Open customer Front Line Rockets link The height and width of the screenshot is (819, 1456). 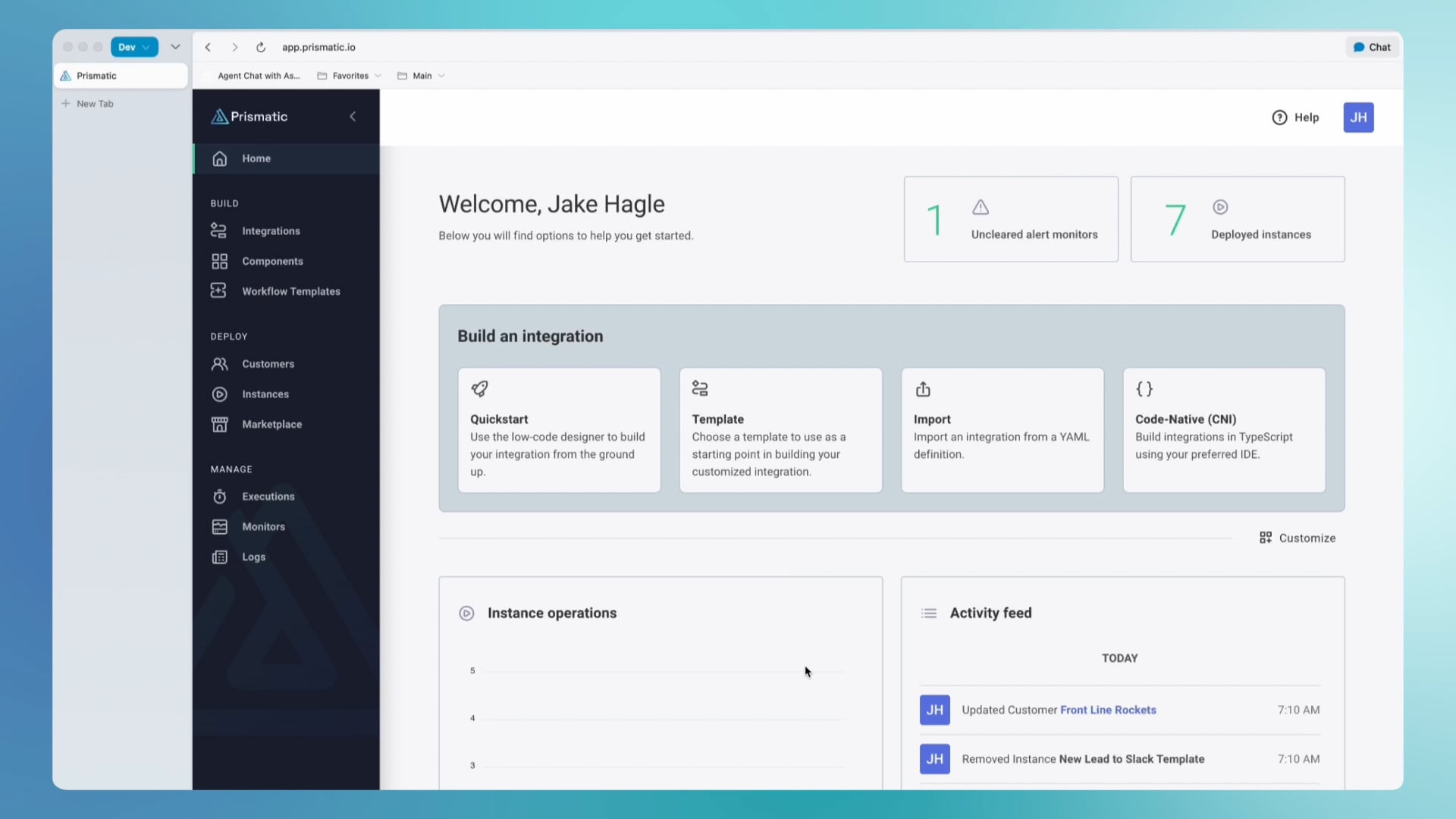pos(1109,711)
